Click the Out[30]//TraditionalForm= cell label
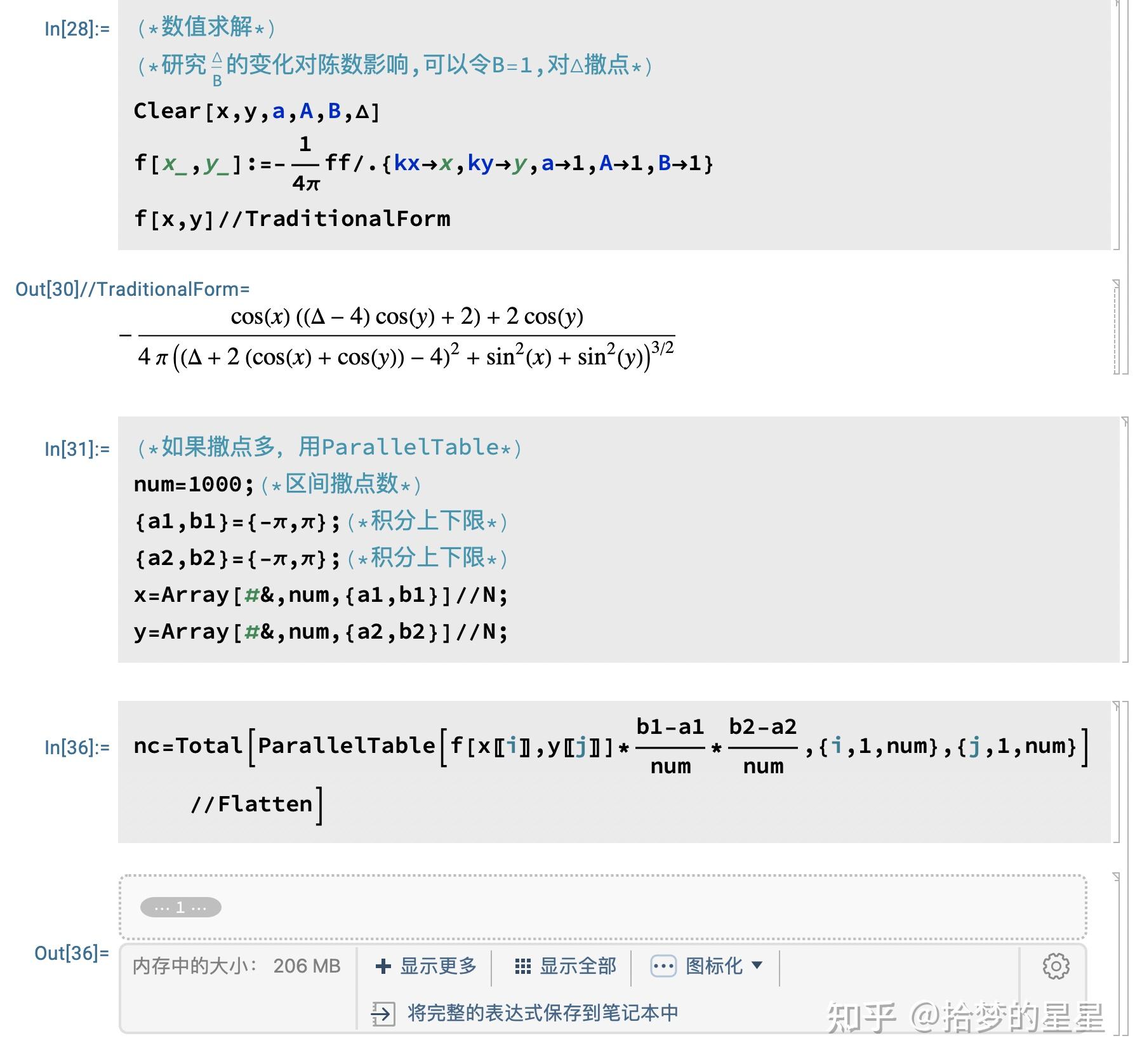This screenshot has height=1064, width=1135. (132, 289)
